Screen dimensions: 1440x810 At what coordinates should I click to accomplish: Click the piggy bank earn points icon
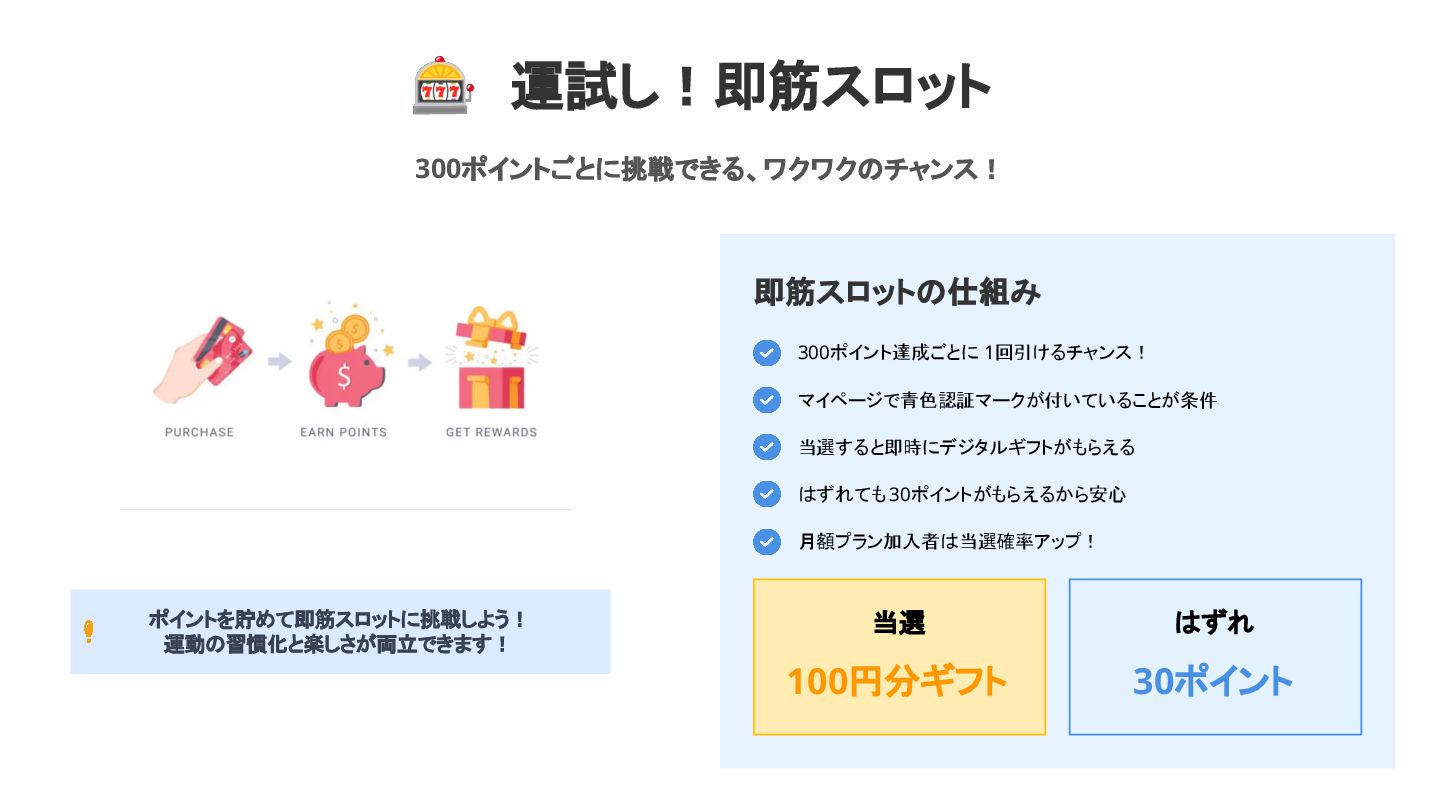[x=345, y=358]
